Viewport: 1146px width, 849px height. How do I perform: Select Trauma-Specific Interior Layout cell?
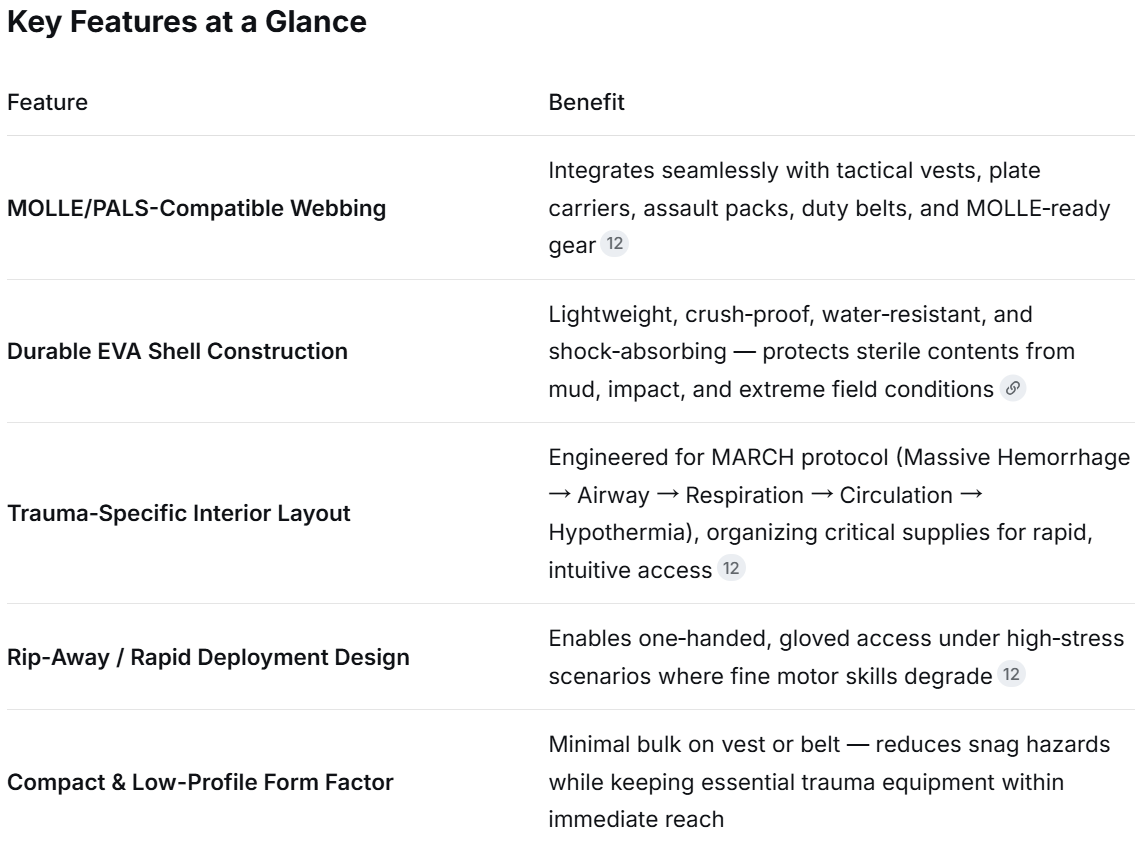pyautogui.click(x=179, y=514)
